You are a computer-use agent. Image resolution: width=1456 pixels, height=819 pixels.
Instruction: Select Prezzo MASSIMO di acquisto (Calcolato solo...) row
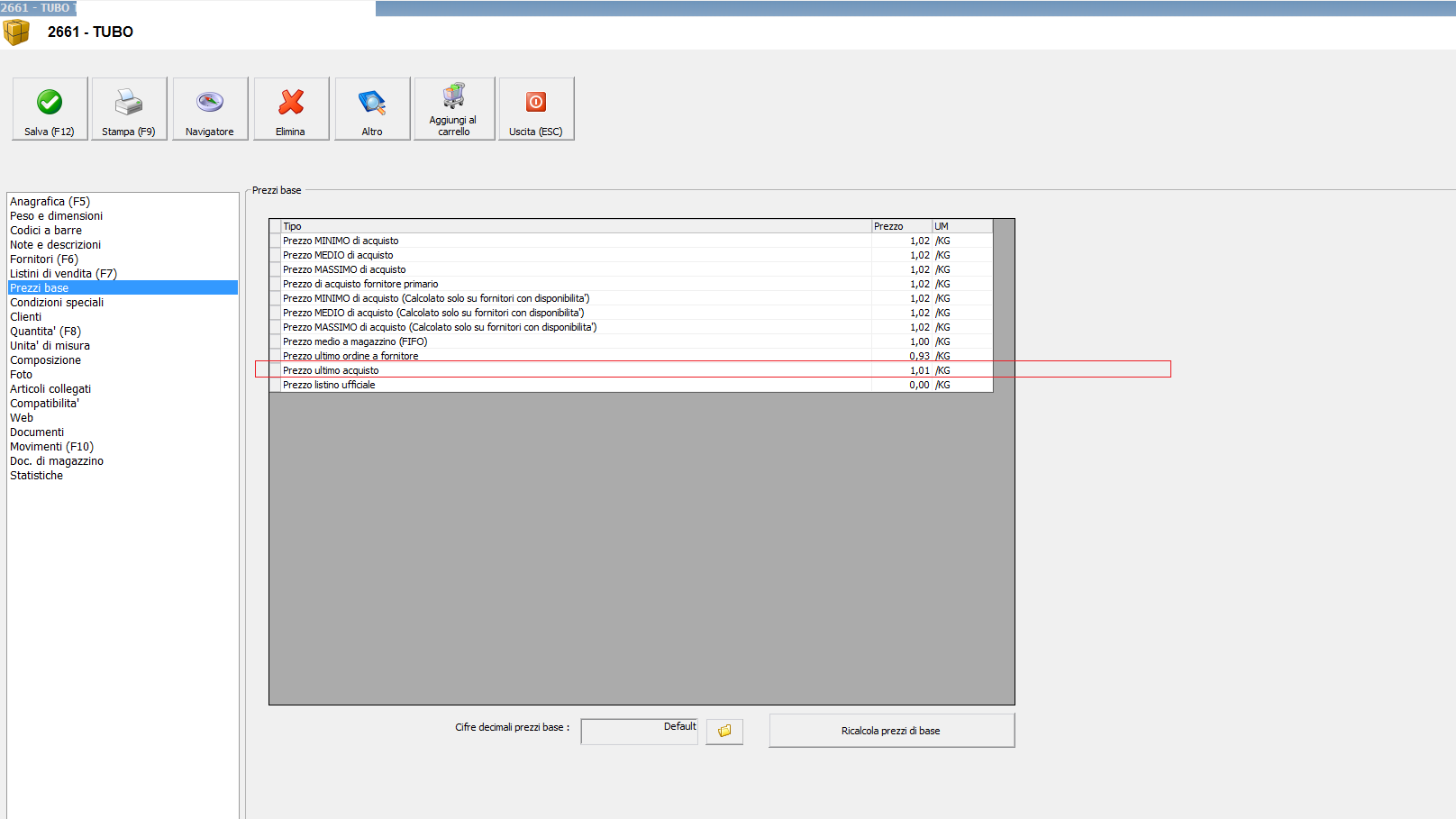point(631,327)
